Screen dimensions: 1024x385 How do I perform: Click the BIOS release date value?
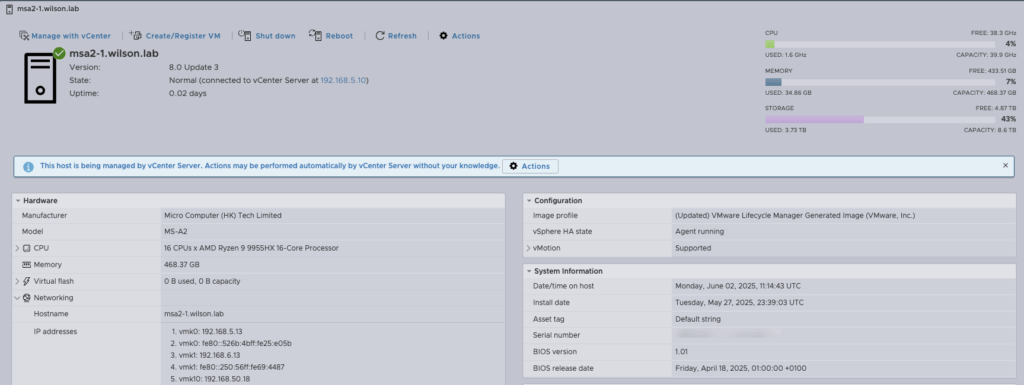pos(741,368)
